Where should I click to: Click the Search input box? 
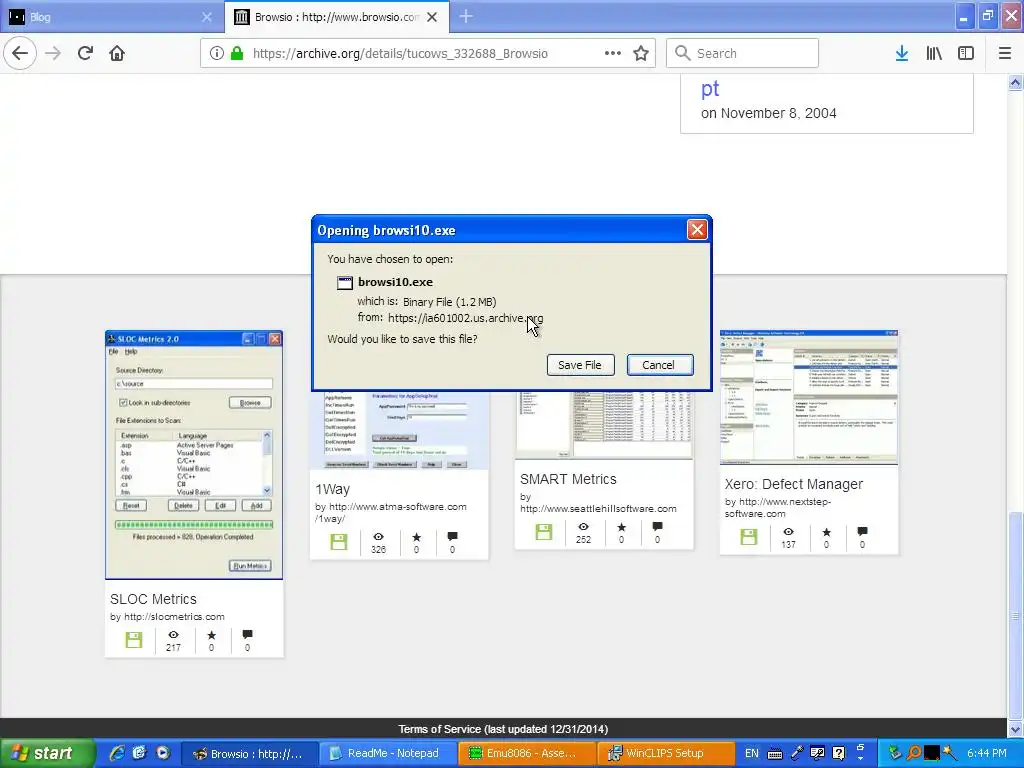tap(743, 53)
